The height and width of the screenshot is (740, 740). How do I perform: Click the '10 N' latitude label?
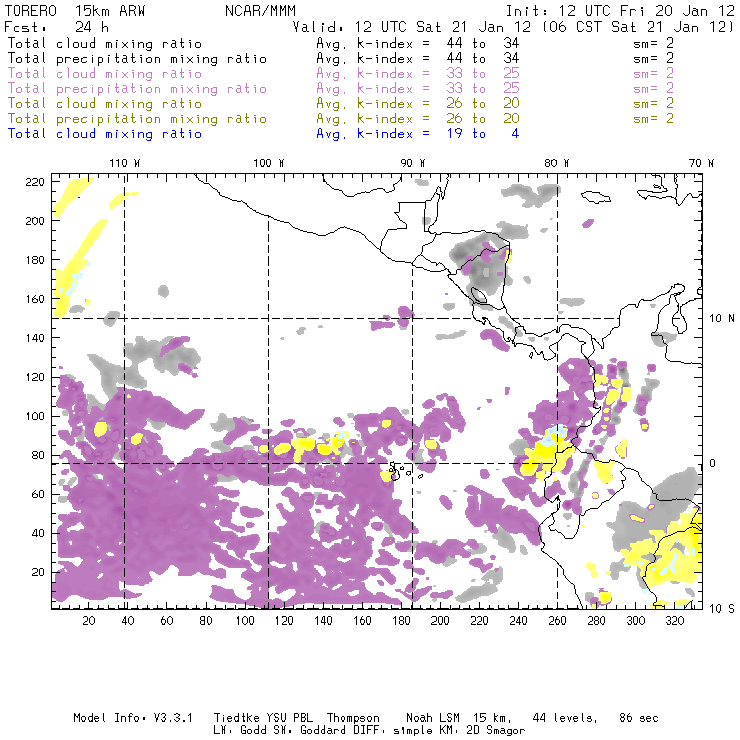[x=722, y=319]
